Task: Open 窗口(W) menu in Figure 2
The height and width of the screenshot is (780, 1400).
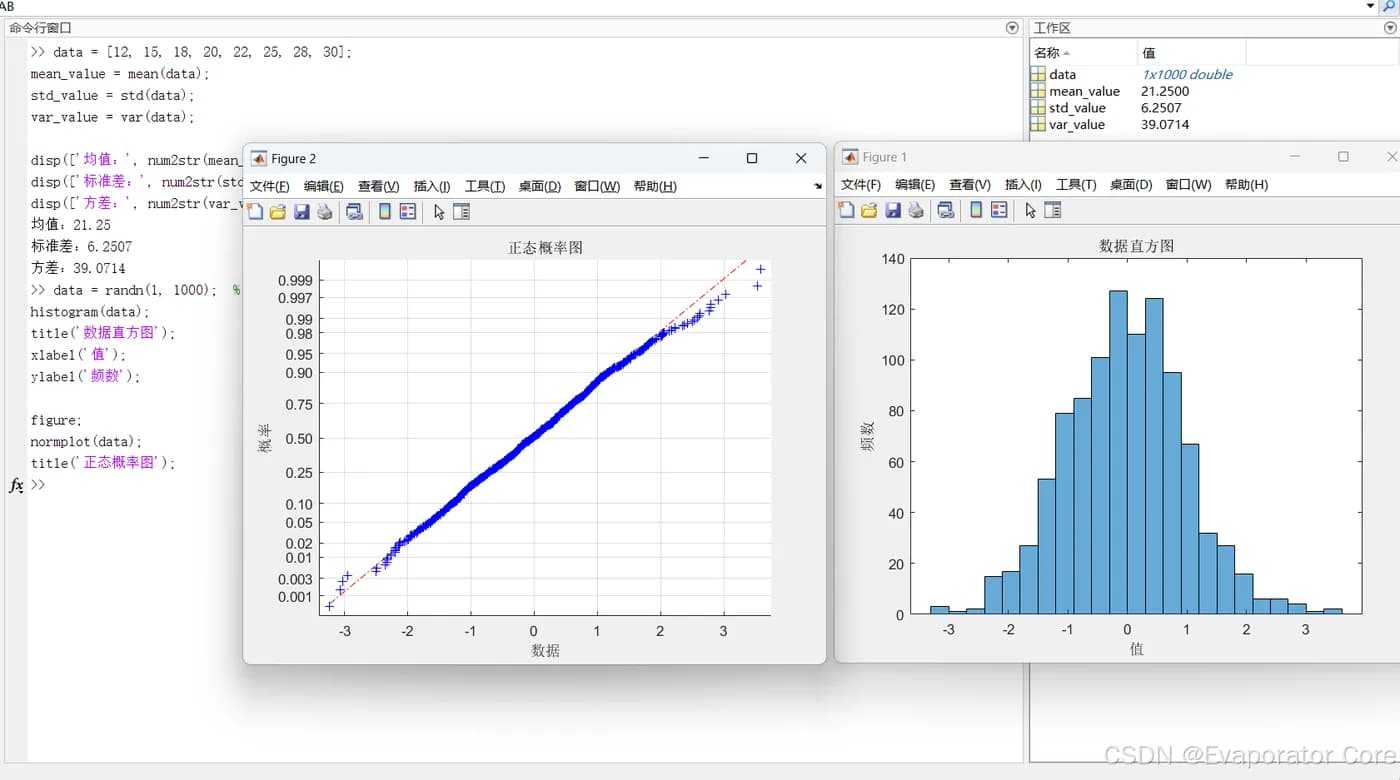Action: point(597,186)
